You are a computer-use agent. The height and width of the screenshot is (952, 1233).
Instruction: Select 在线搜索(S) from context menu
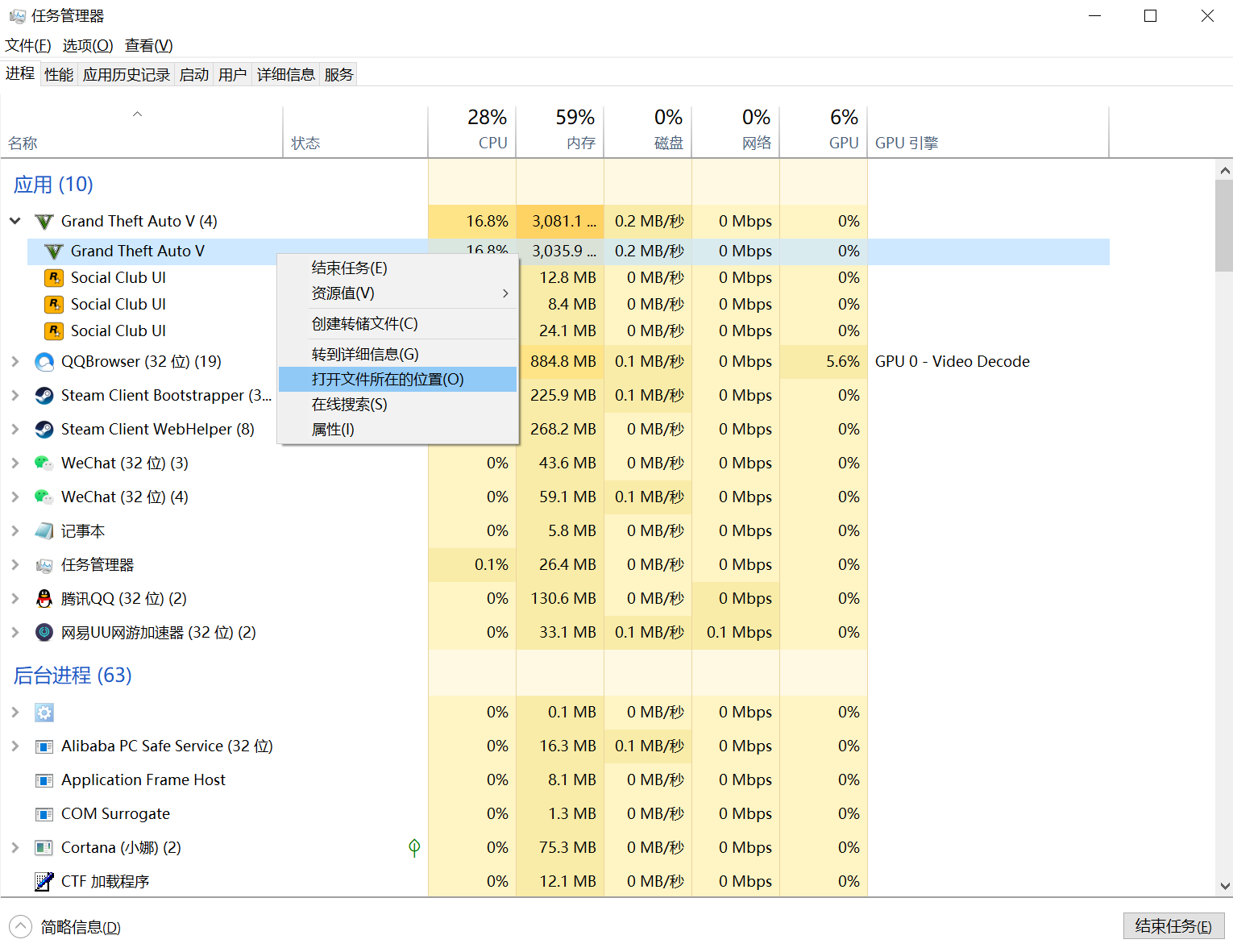(x=397, y=405)
